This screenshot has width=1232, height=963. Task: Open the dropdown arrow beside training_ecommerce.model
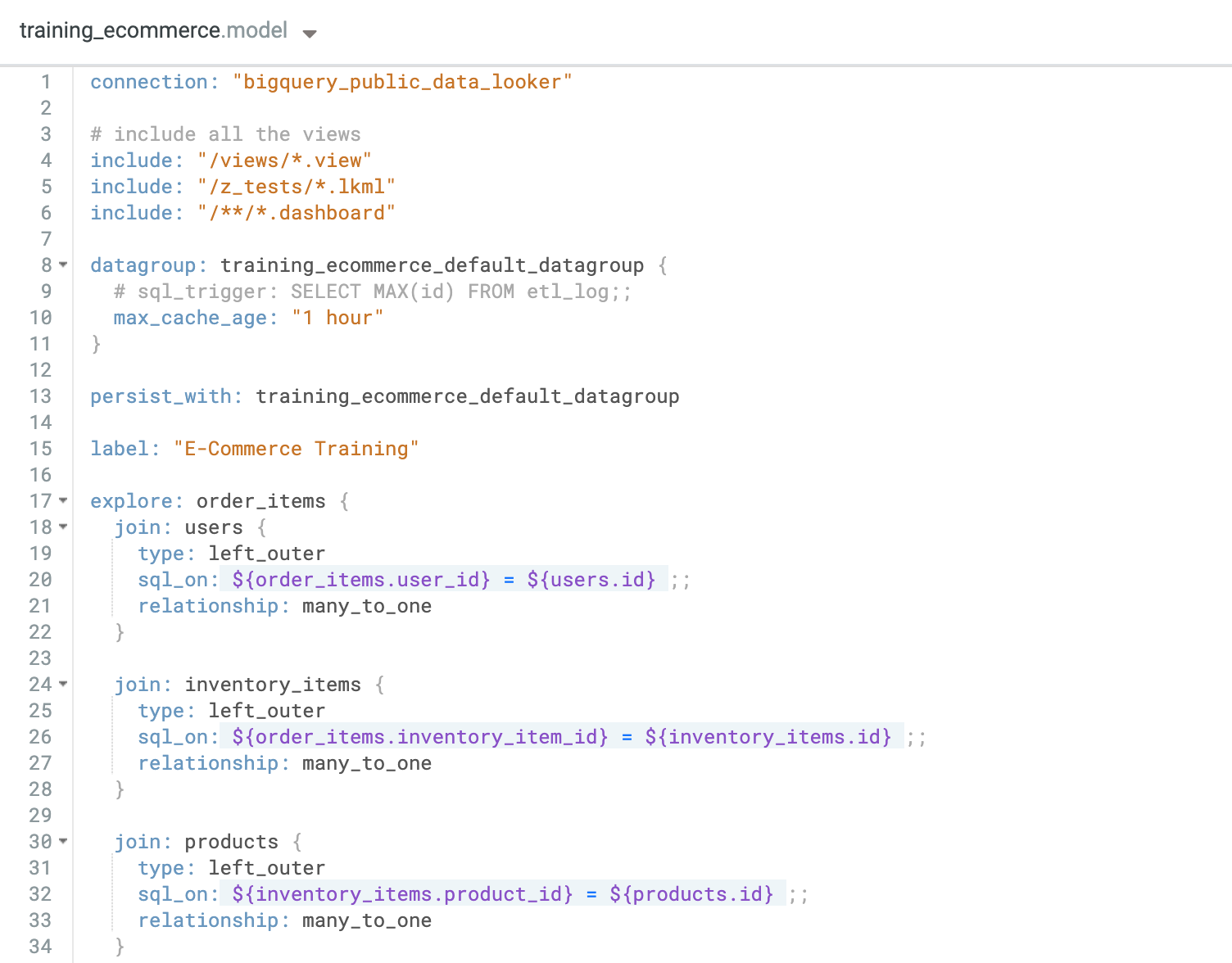(310, 34)
